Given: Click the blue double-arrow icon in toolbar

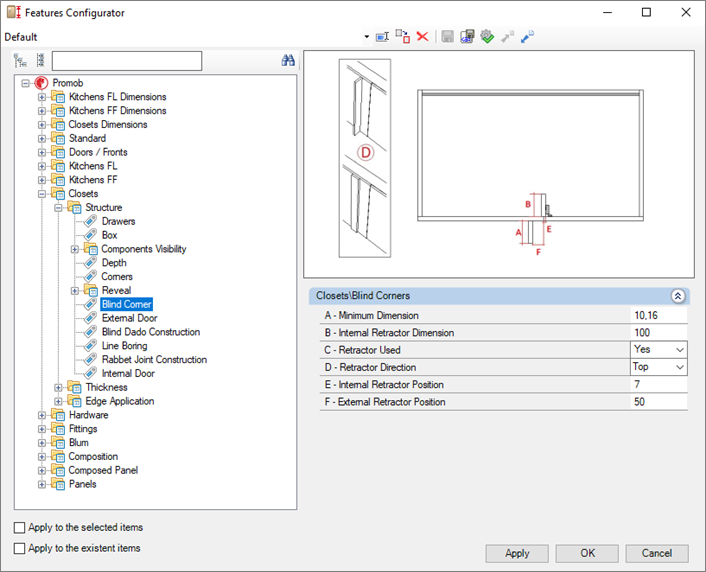Looking at the screenshot, I should click(x=527, y=36).
